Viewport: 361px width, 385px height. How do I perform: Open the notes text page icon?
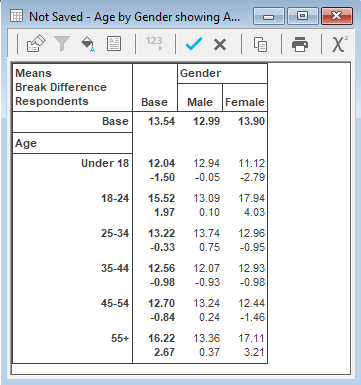[x=114, y=44]
